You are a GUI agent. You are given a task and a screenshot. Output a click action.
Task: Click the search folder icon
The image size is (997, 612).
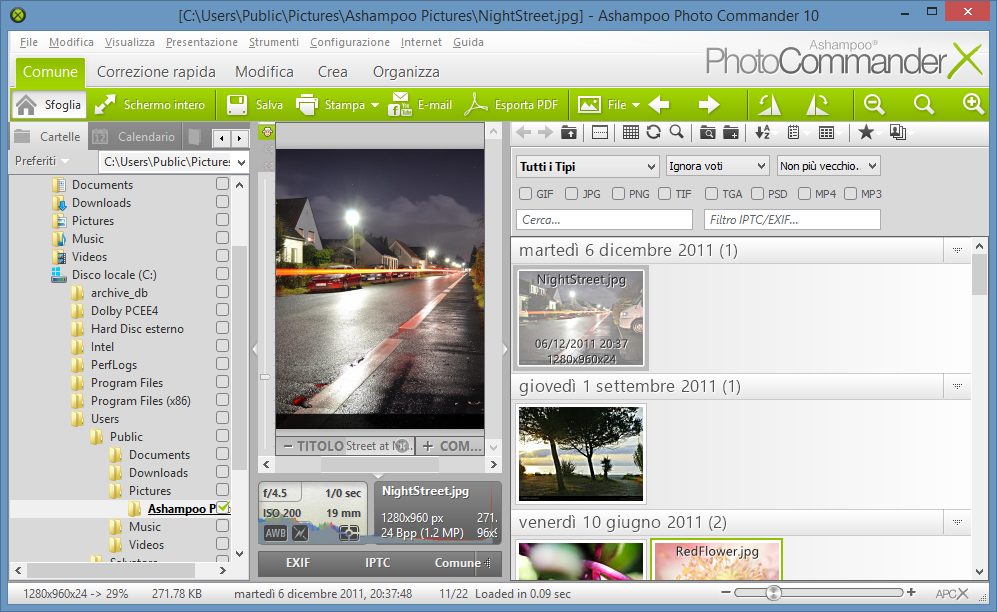click(707, 132)
